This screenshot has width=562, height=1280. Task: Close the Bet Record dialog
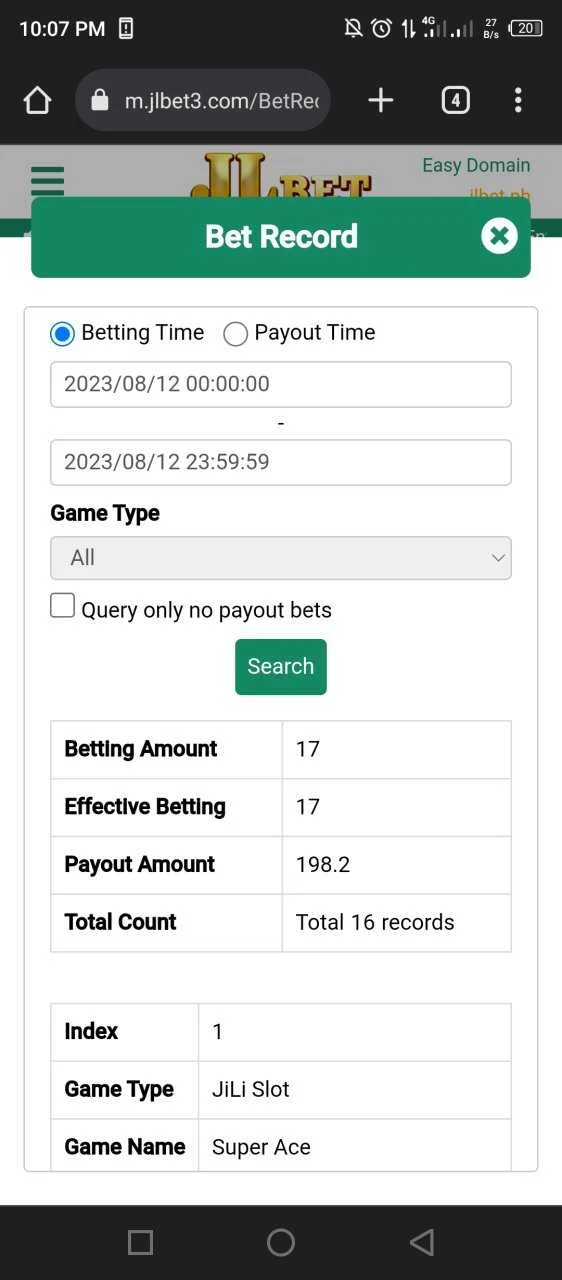(499, 236)
